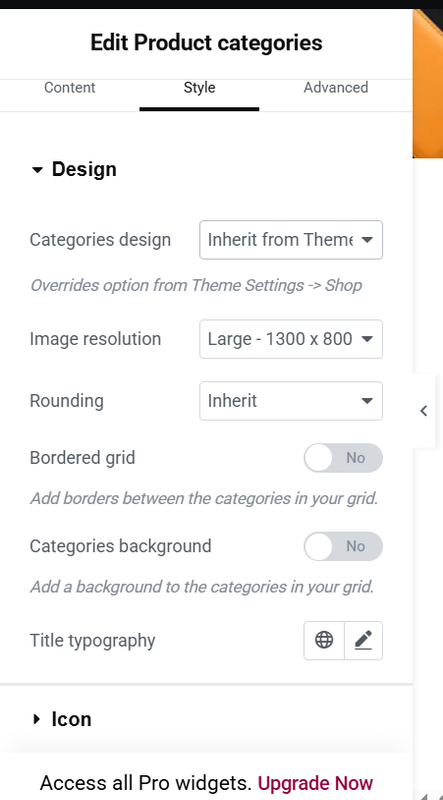Open global fonts for Title typography
Image resolution: width=443 pixels, height=800 pixels.
coord(324,640)
